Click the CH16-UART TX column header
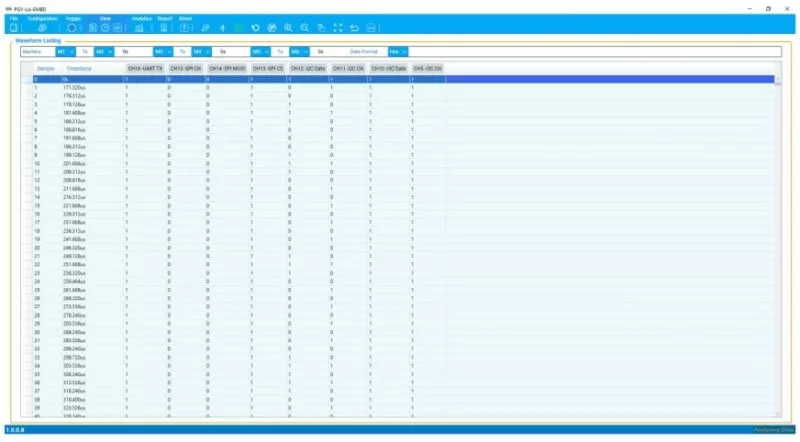This screenshot has height=442, width=800. pyautogui.click(x=144, y=68)
